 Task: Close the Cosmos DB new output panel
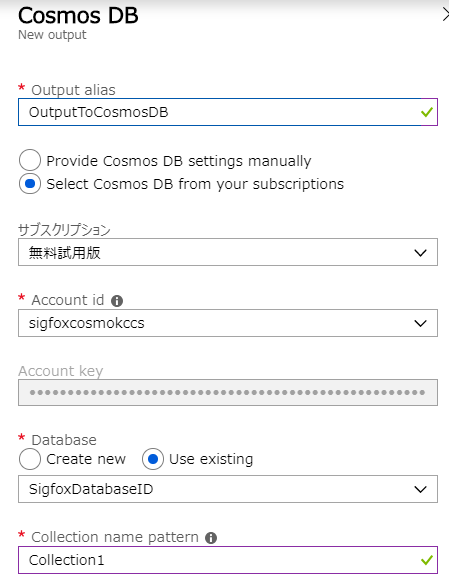pyautogui.click(x=445, y=15)
